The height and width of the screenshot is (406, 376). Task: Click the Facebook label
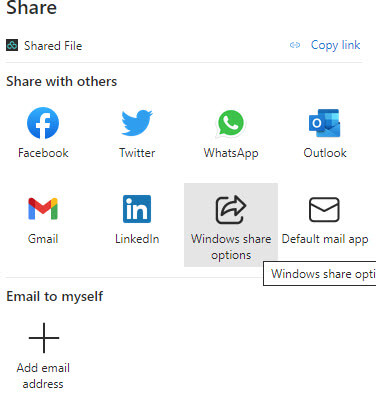[x=43, y=153]
